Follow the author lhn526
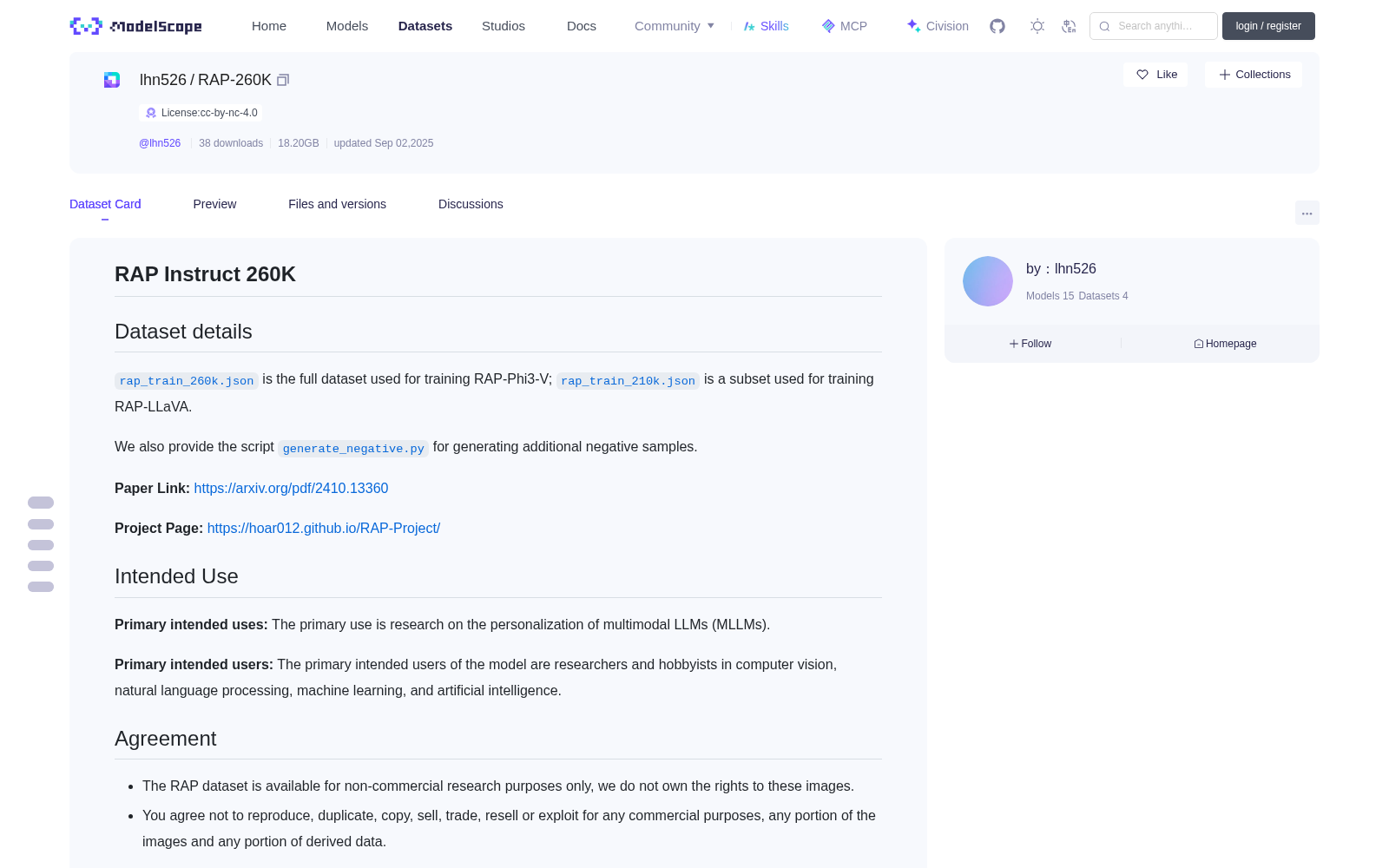 click(1030, 344)
